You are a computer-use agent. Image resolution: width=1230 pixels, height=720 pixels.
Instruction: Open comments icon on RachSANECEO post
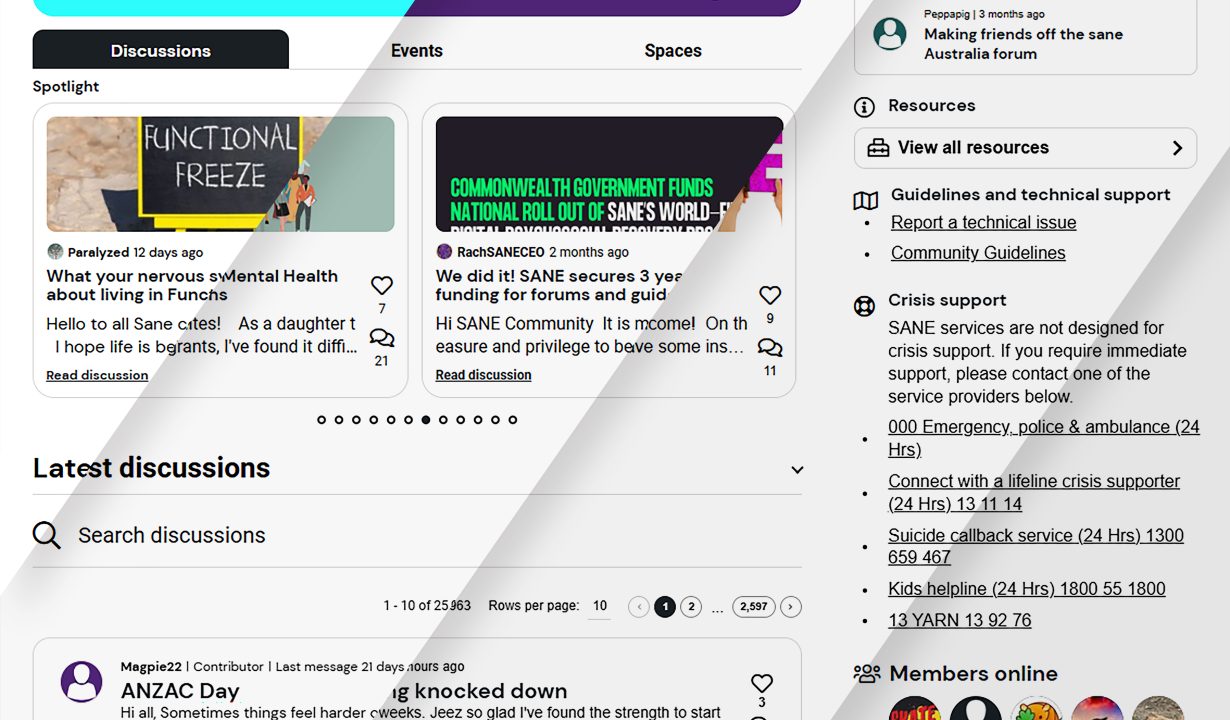(769, 348)
